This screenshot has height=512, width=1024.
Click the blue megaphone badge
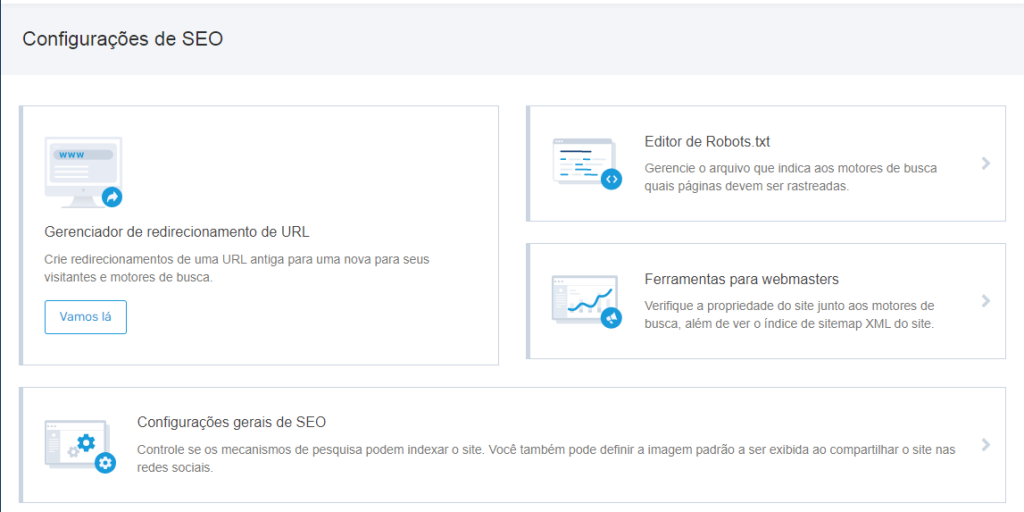click(x=611, y=318)
